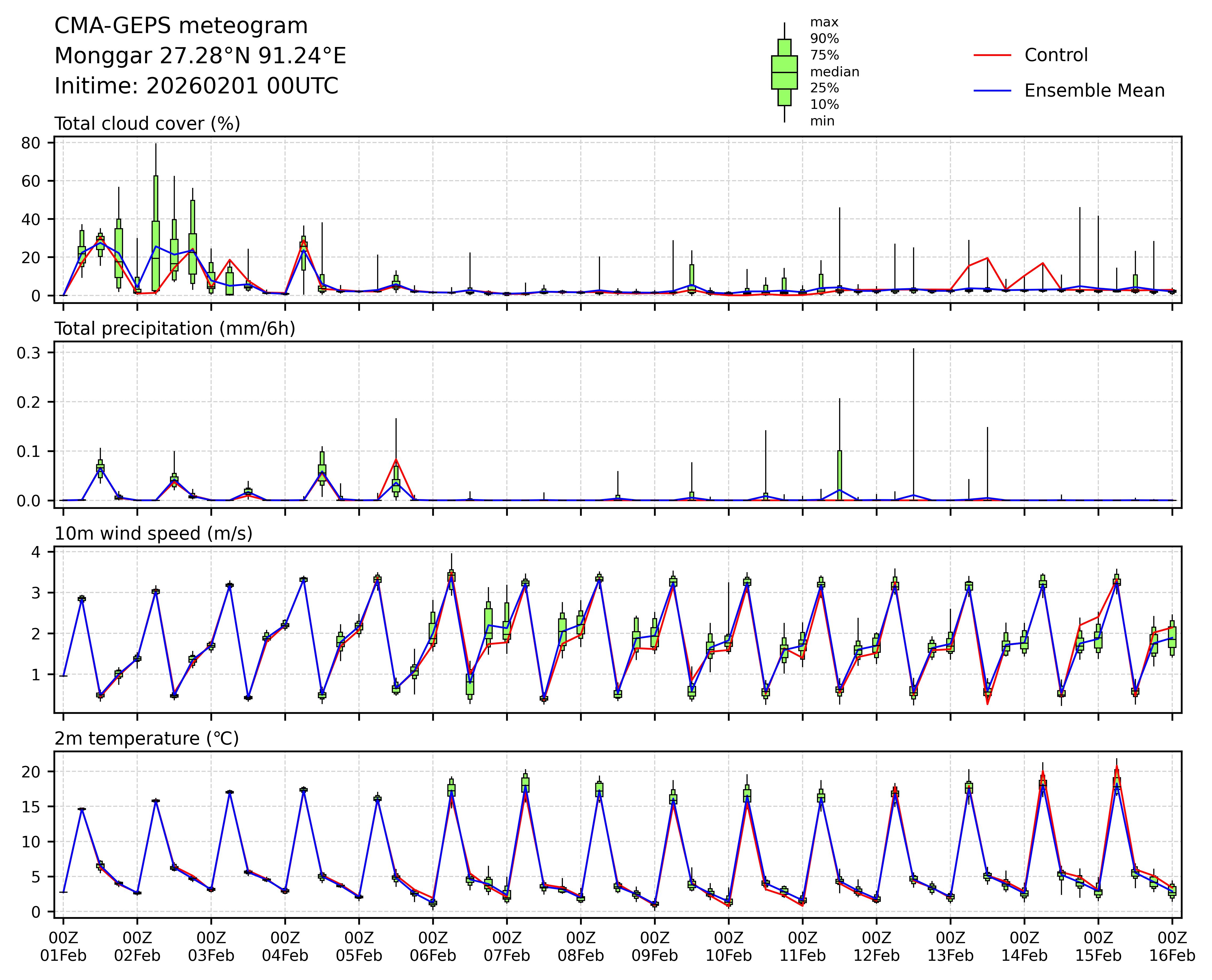
Task: Click the 'CMA-GEPS meteogram' heading text
Action: pos(181,26)
